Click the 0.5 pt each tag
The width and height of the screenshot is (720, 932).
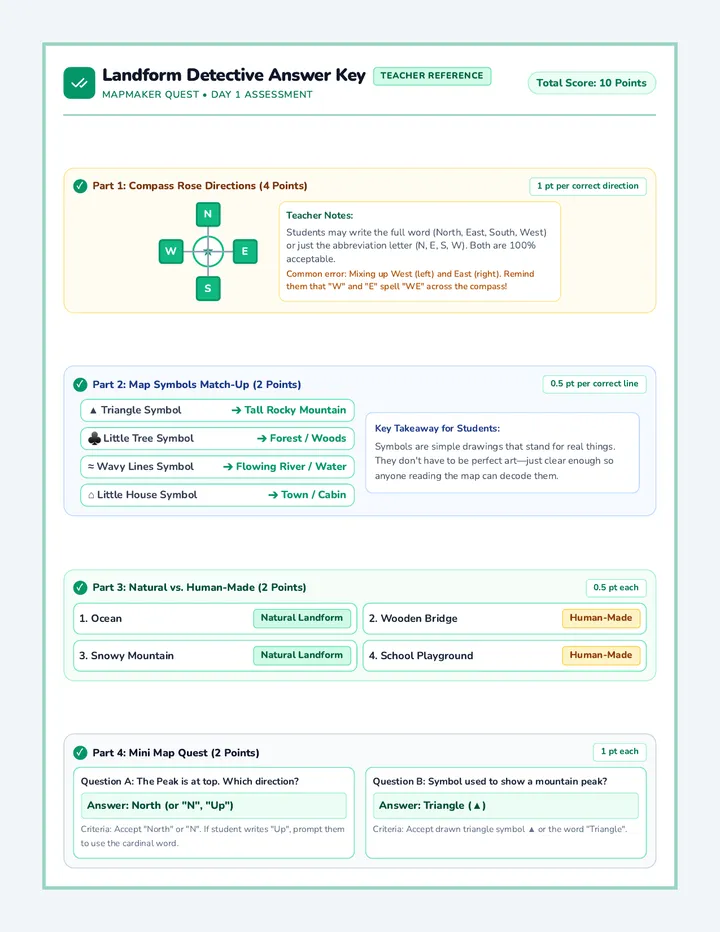[616, 588]
